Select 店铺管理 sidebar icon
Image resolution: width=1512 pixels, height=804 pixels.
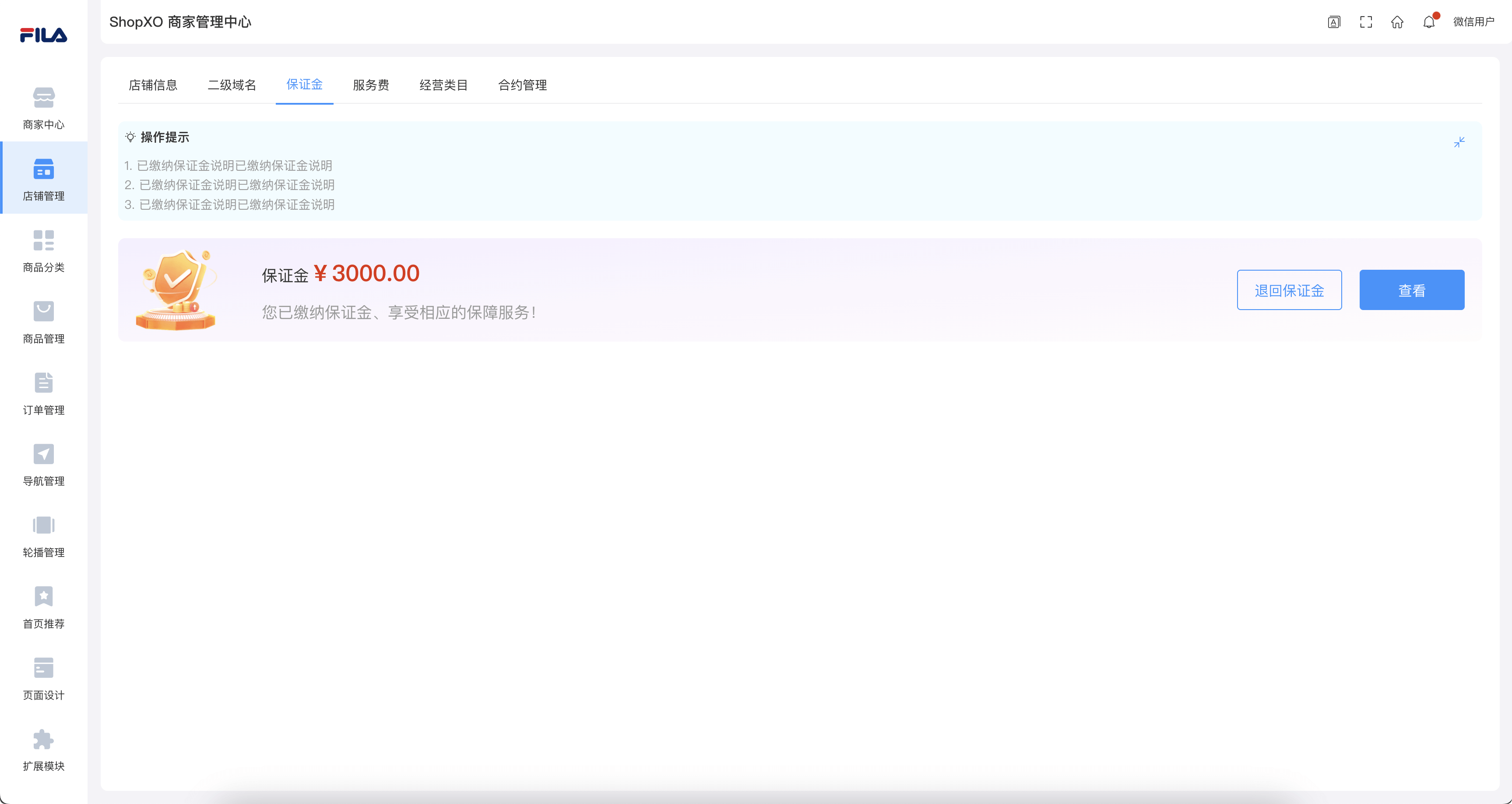(x=43, y=169)
